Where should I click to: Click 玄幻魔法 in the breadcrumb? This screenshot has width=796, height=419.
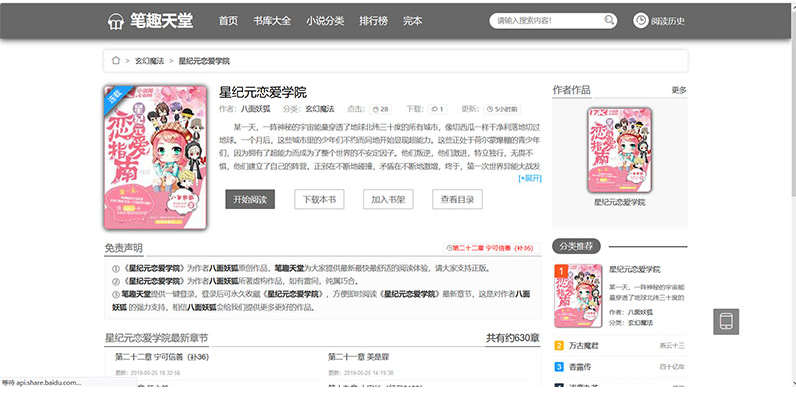click(149, 61)
